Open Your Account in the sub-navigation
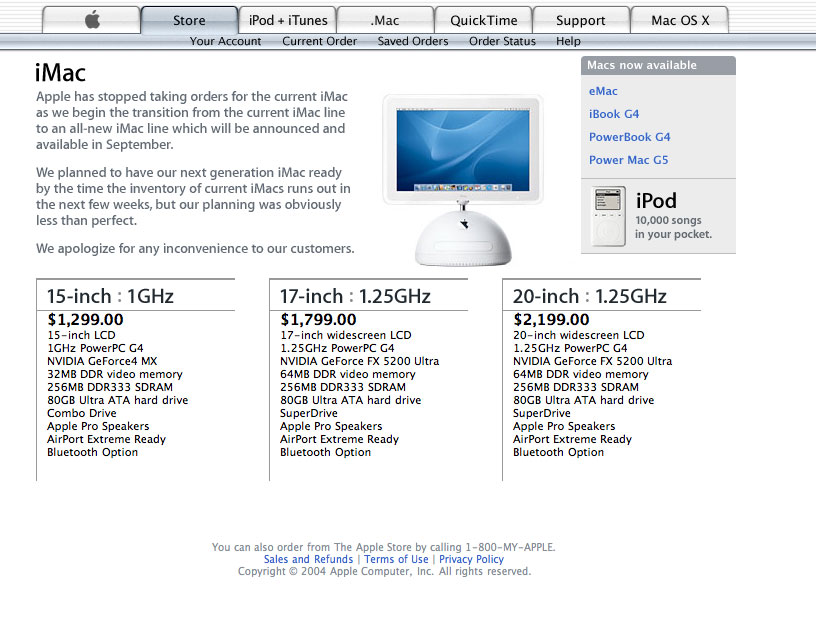Screen dimensions: 816x625 pos(225,41)
